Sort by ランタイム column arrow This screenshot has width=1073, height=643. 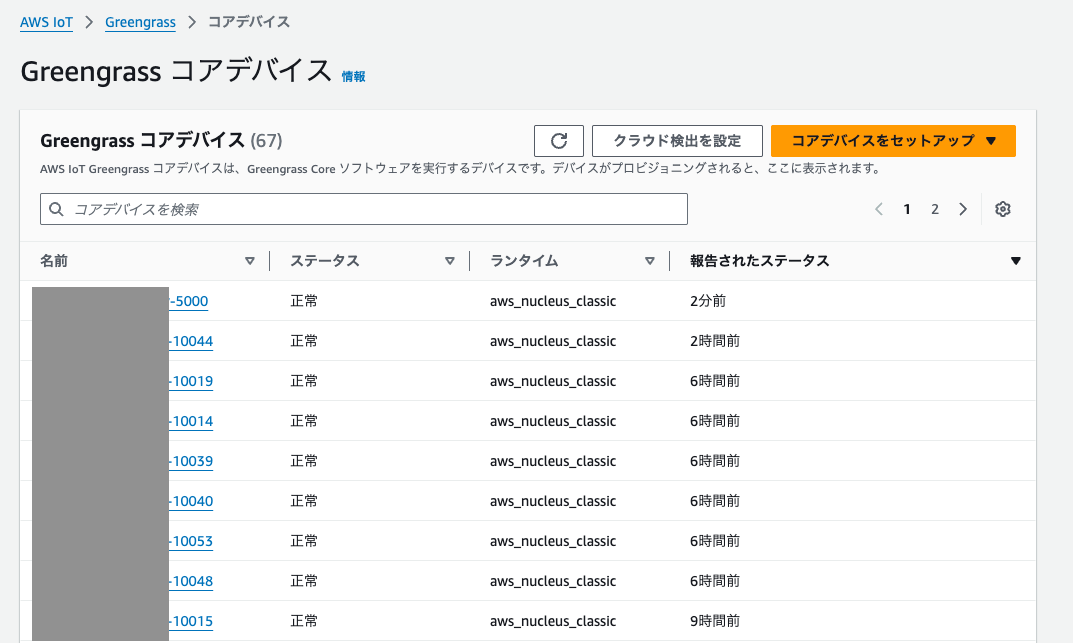[x=649, y=261]
